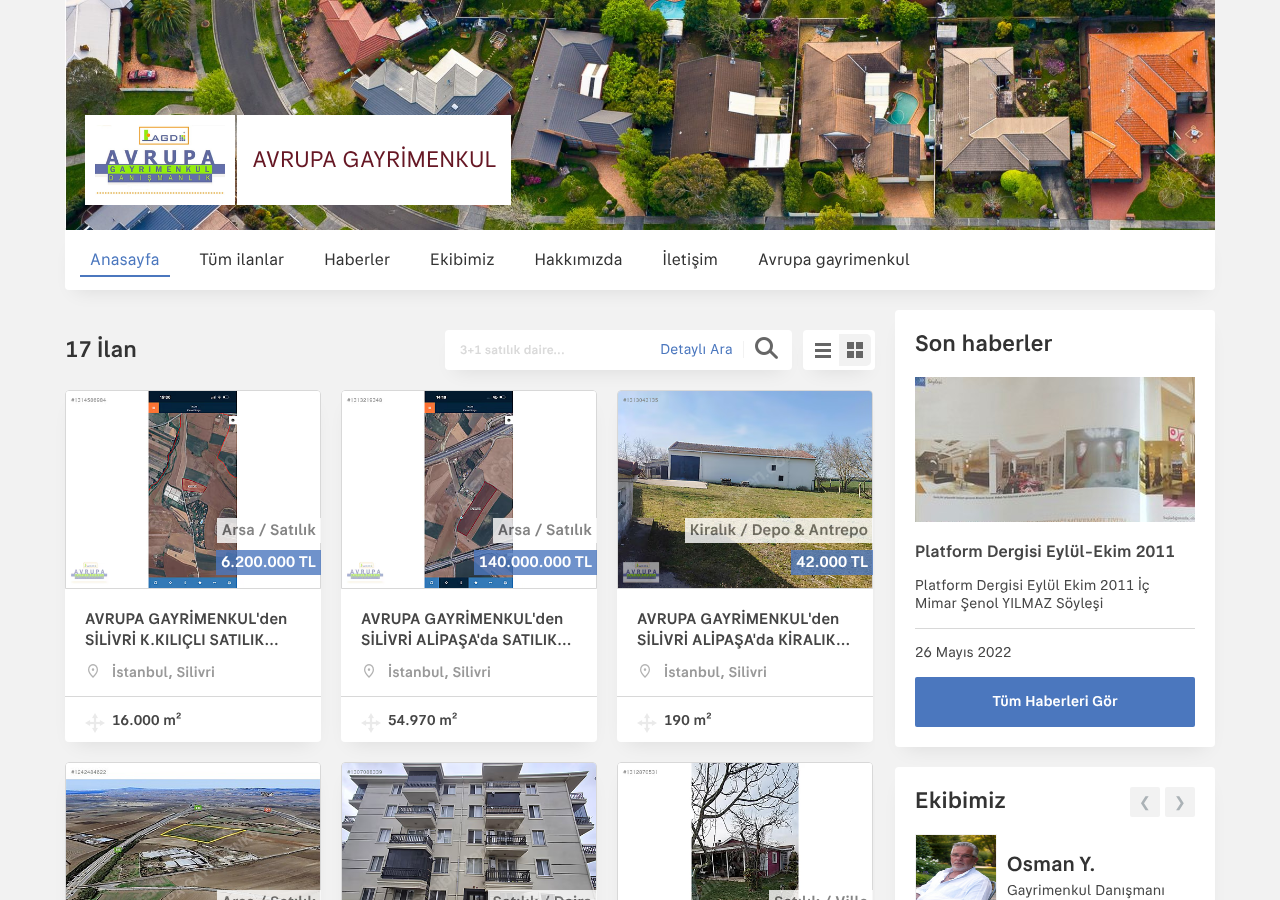This screenshot has height=900, width=1280.
Task: Open SİLİVRİ ALİPAŞA'da KİRALIK listing title
Action: tap(743, 629)
